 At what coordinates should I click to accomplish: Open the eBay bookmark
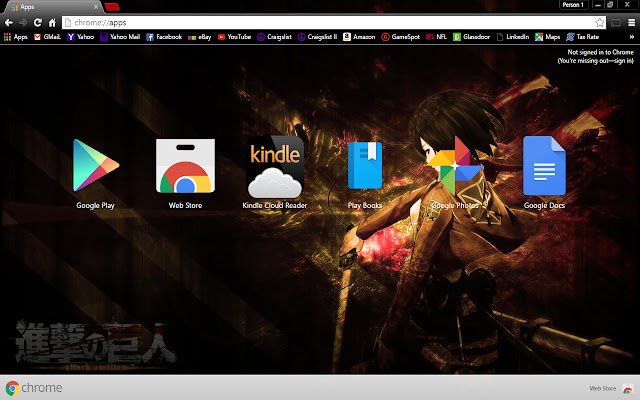tap(200, 37)
